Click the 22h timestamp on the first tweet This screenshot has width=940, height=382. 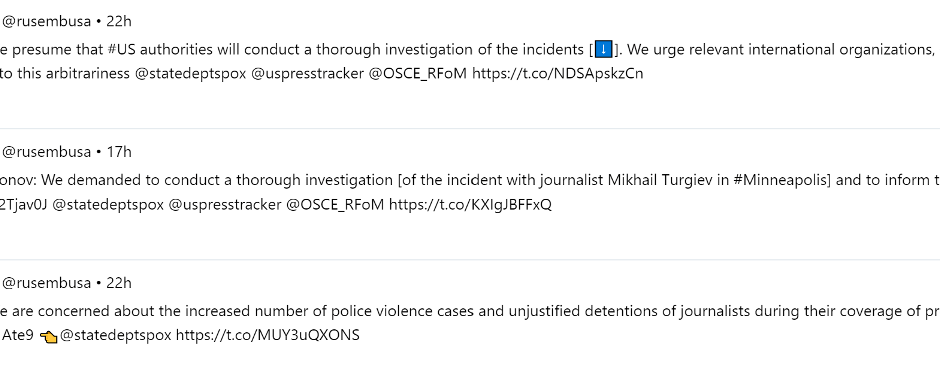click(x=119, y=22)
